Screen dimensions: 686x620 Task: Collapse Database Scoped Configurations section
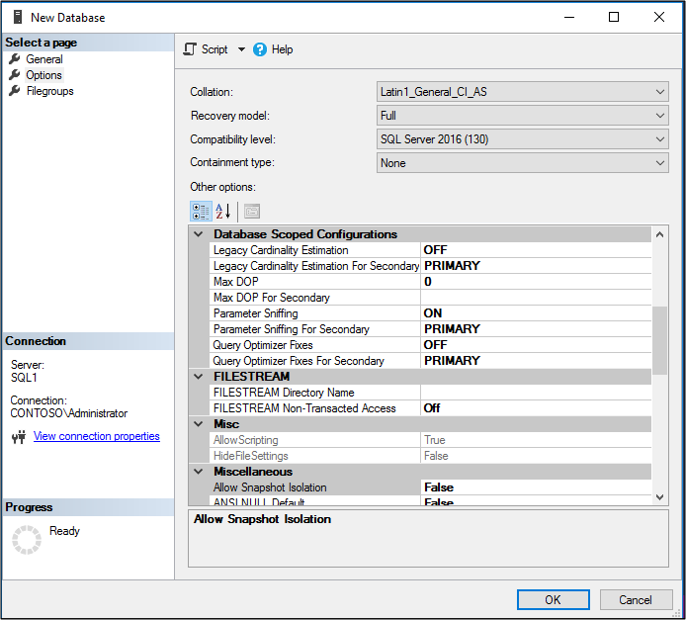click(x=198, y=234)
